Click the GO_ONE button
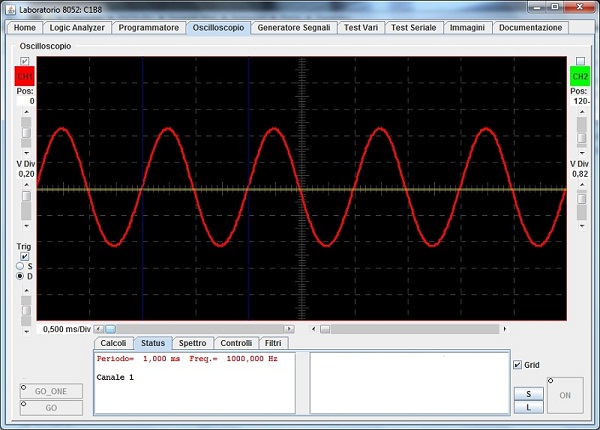Screen dimensions: 600x430 (x=51, y=391)
